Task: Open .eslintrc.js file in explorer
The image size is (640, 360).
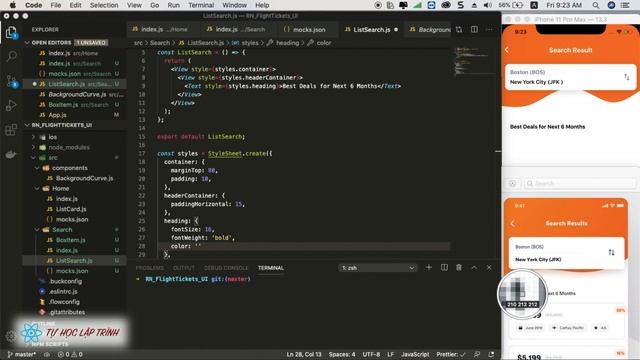Action: click(63, 291)
